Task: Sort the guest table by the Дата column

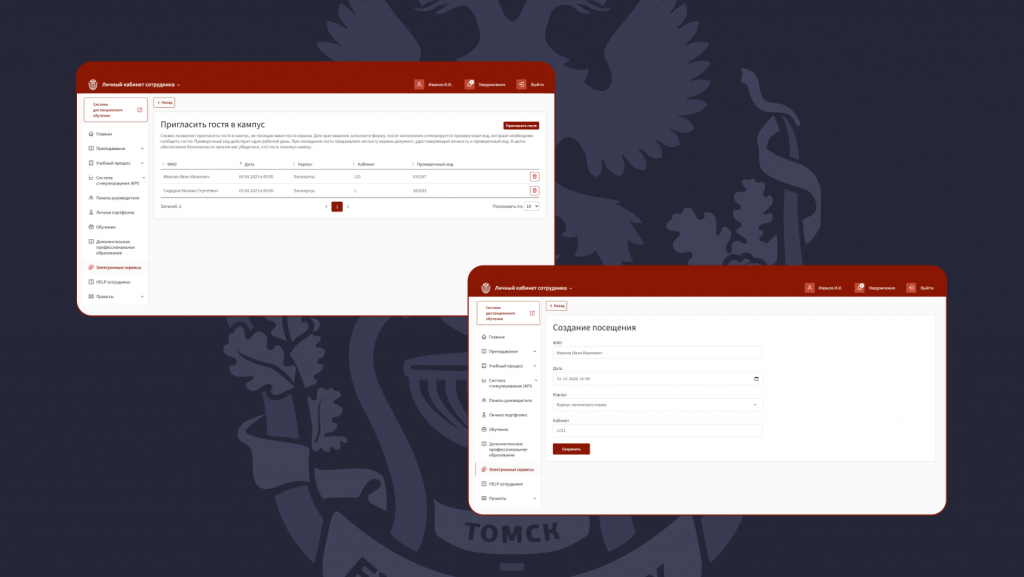Action: pos(247,164)
